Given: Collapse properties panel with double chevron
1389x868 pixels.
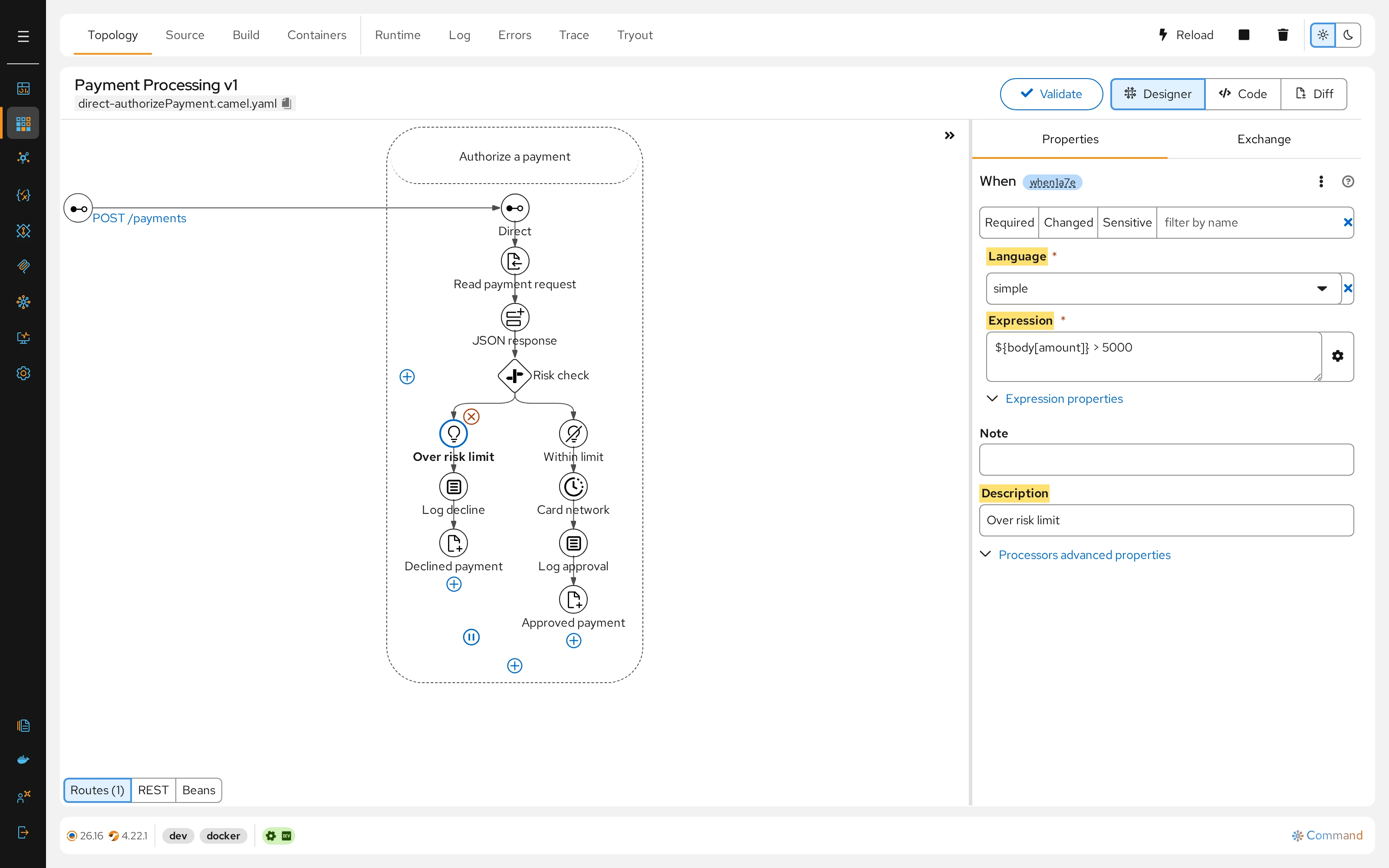Looking at the screenshot, I should pos(949,135).
